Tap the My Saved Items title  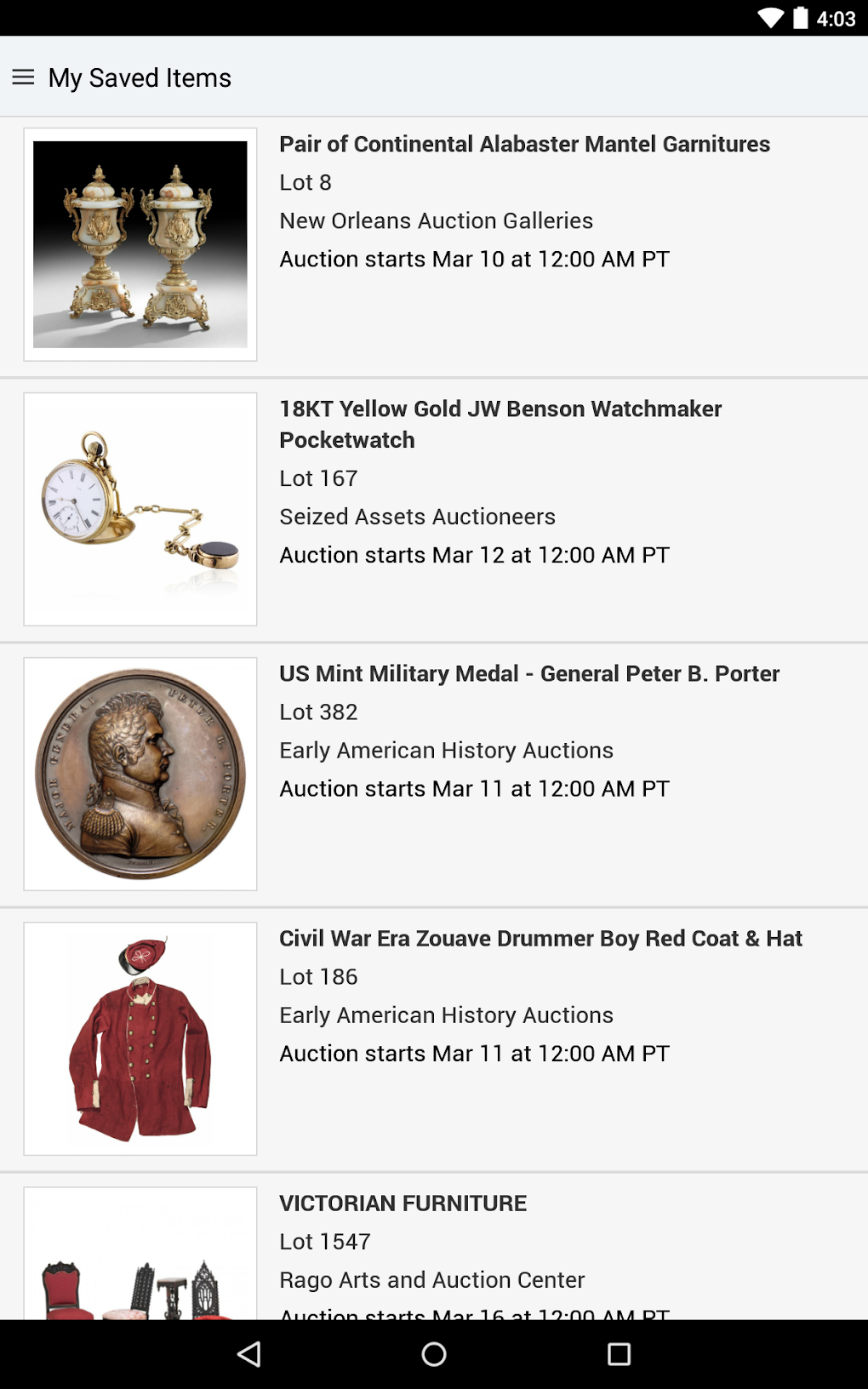[x=140, y=77]
